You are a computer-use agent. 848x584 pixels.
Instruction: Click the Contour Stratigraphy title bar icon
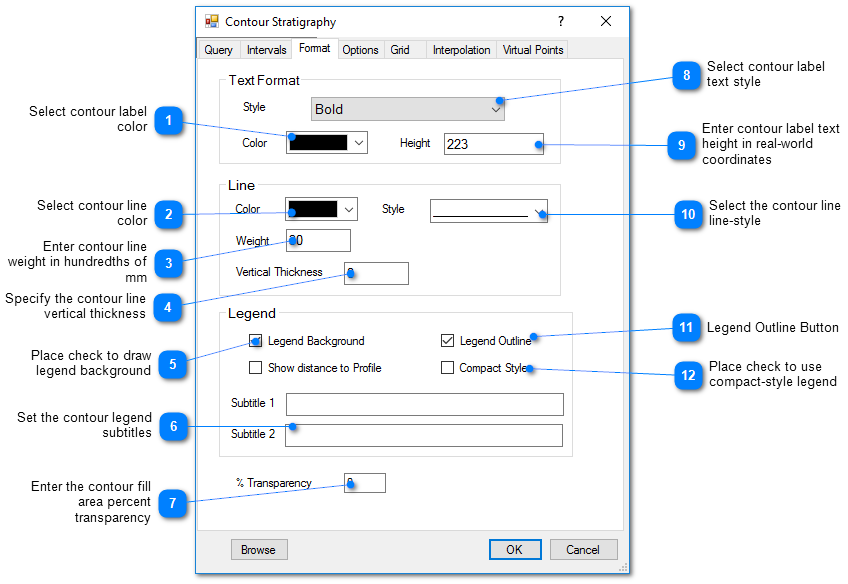[212, 21]
